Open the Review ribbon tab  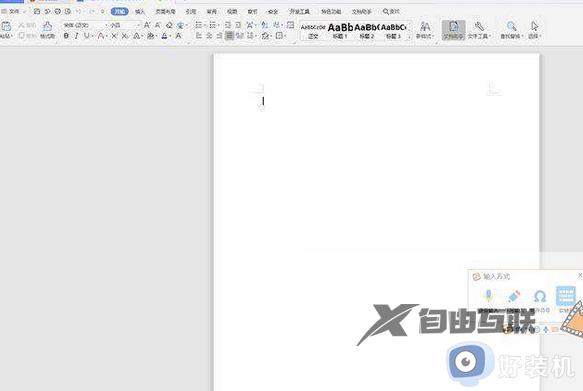pos(212,12)
